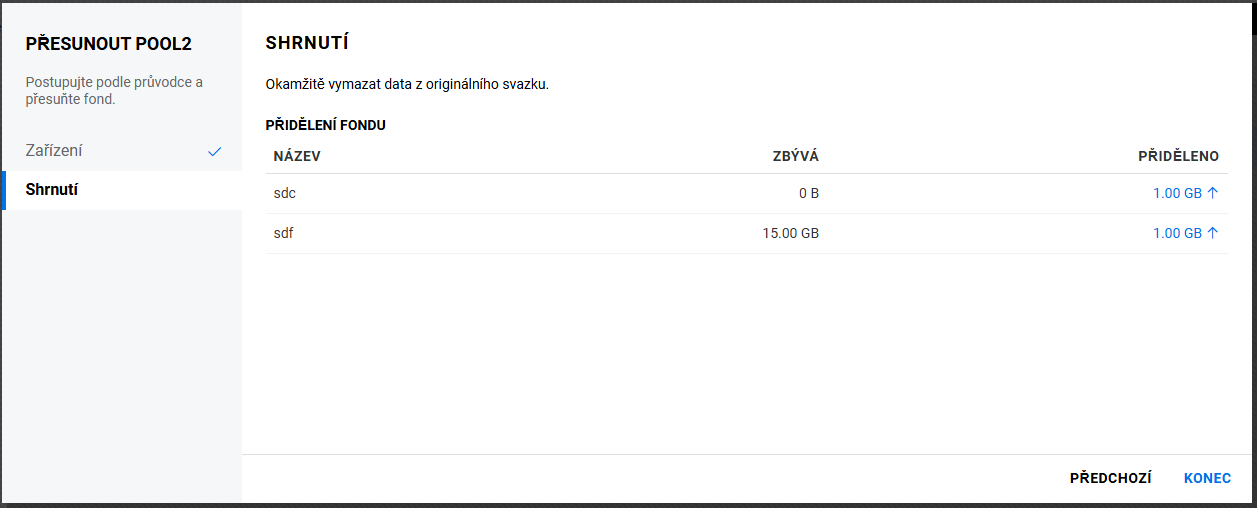Click the SHRNUTÍ page heading
Viewport: 1257px width, 508px height.
coord(306,43)
